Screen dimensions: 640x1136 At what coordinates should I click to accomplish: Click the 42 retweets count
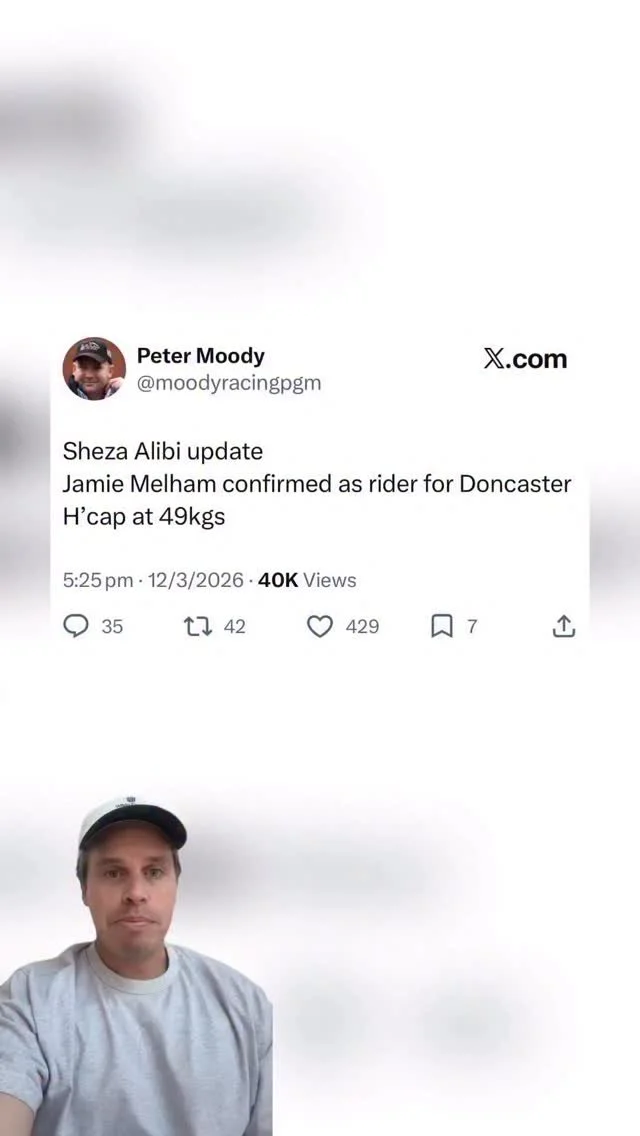click(x=234, y=626)
